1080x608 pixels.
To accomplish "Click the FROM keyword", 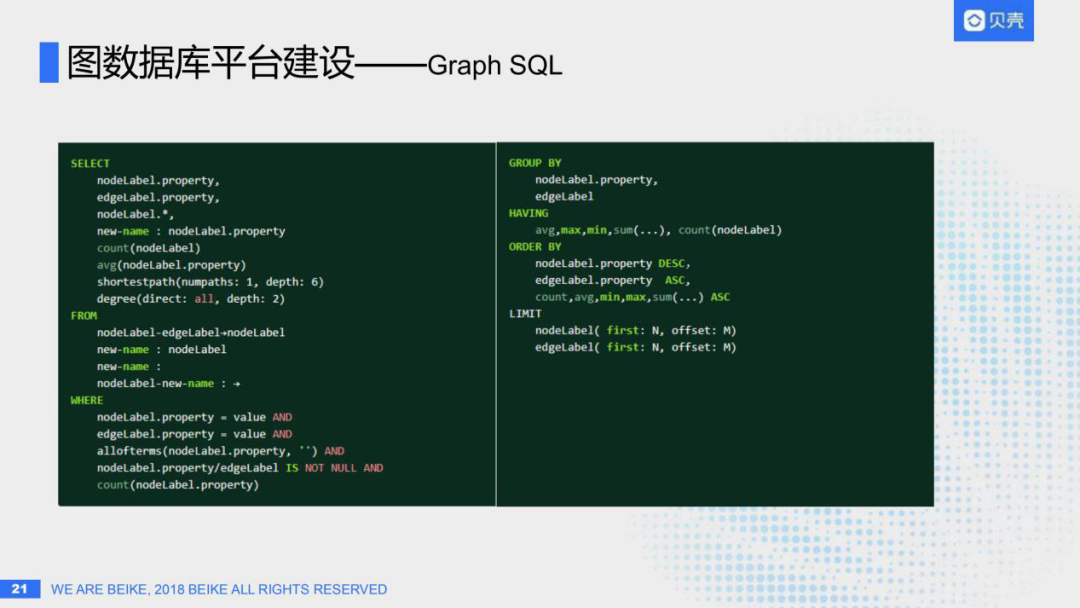I will tap(84, 315).
